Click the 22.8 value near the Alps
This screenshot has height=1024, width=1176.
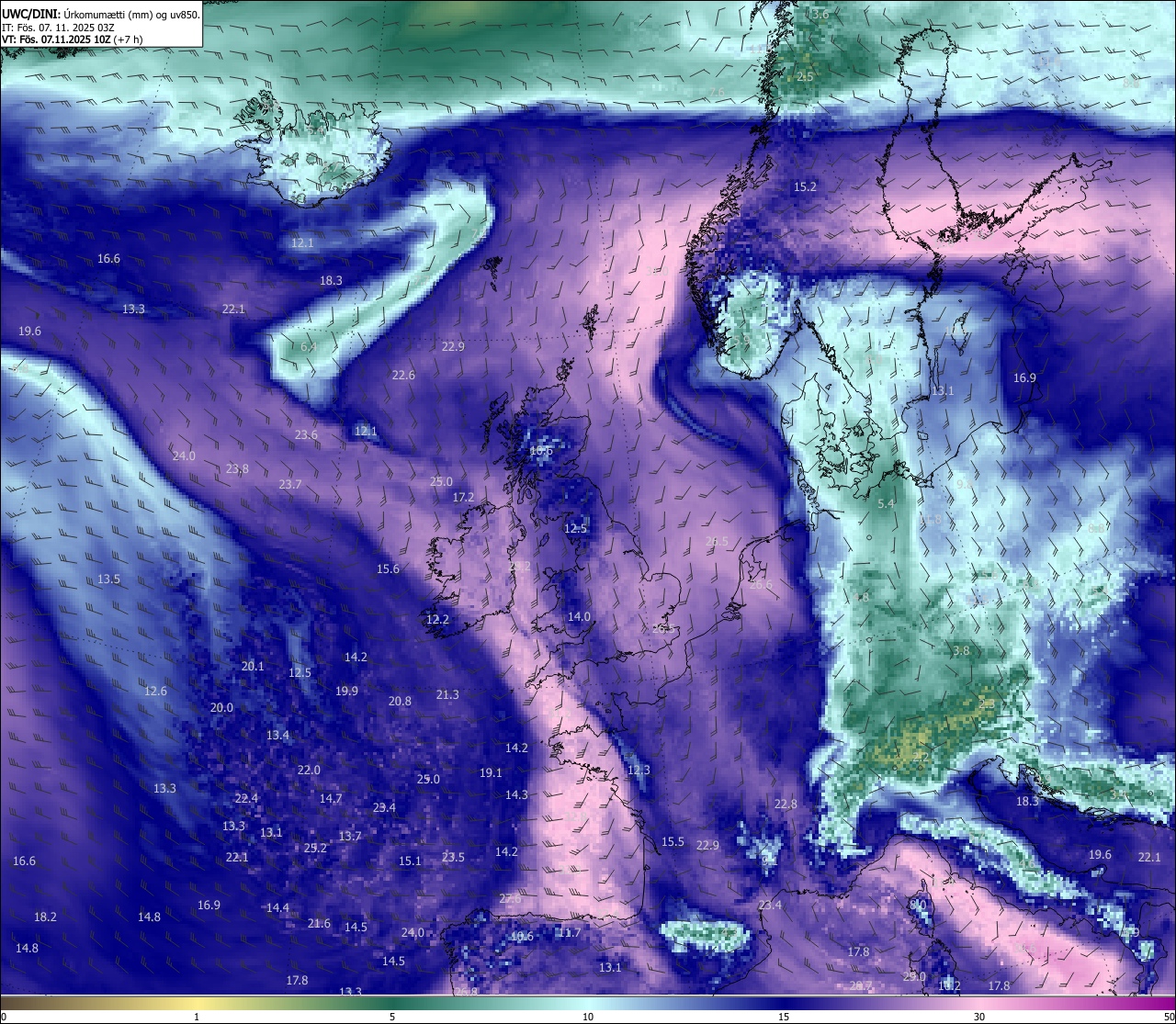point(786,804)
